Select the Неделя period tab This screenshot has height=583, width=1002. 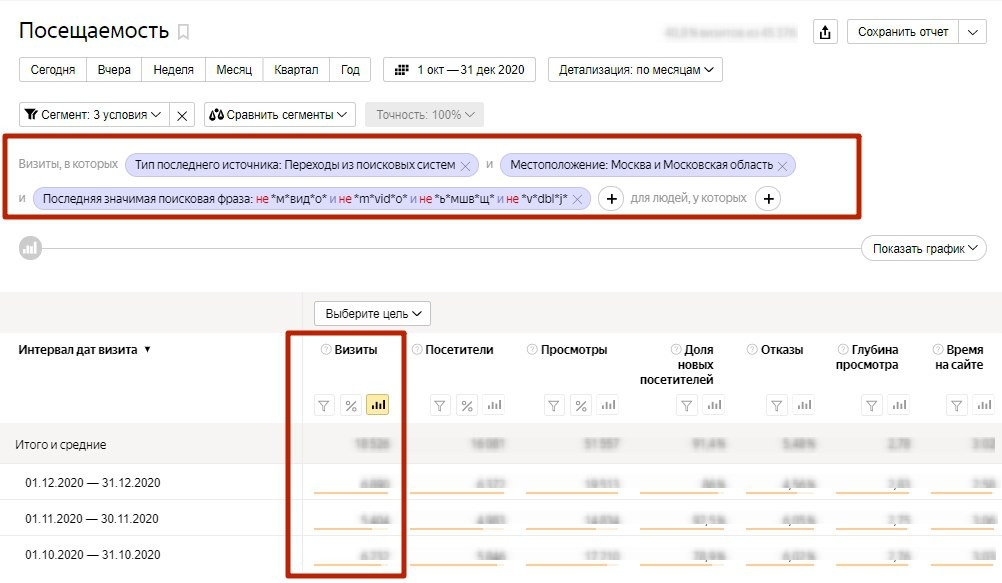click(173, 70)
